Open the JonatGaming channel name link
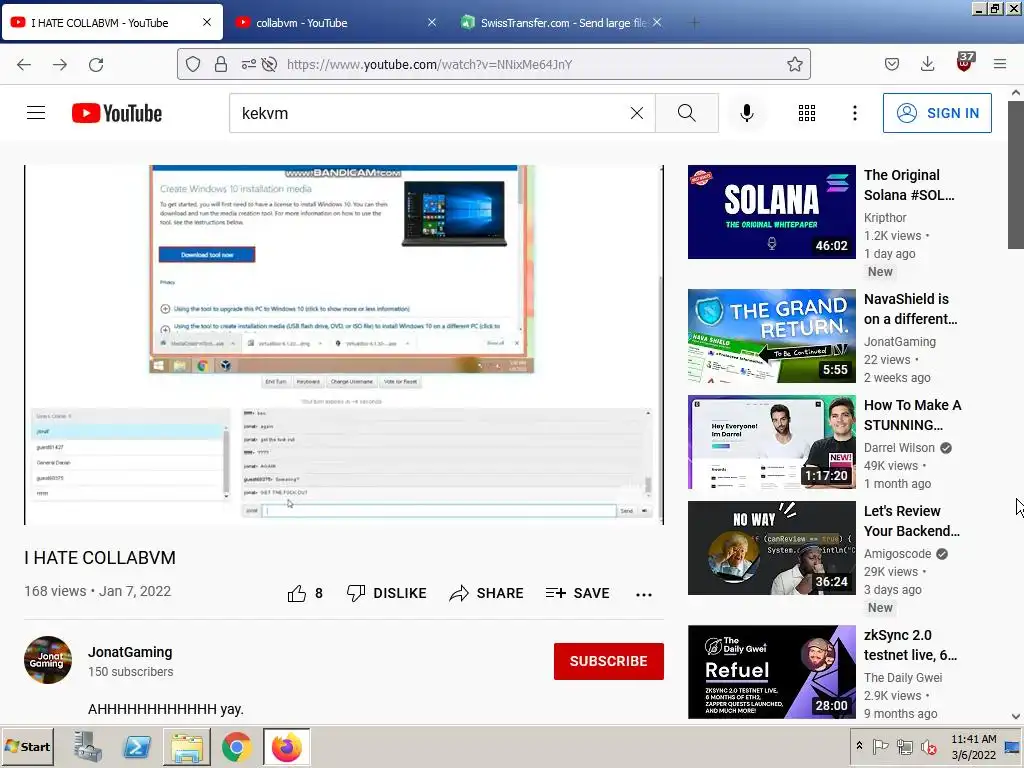The height and width of the screenshot is (768, 1024). click(130, 652)
